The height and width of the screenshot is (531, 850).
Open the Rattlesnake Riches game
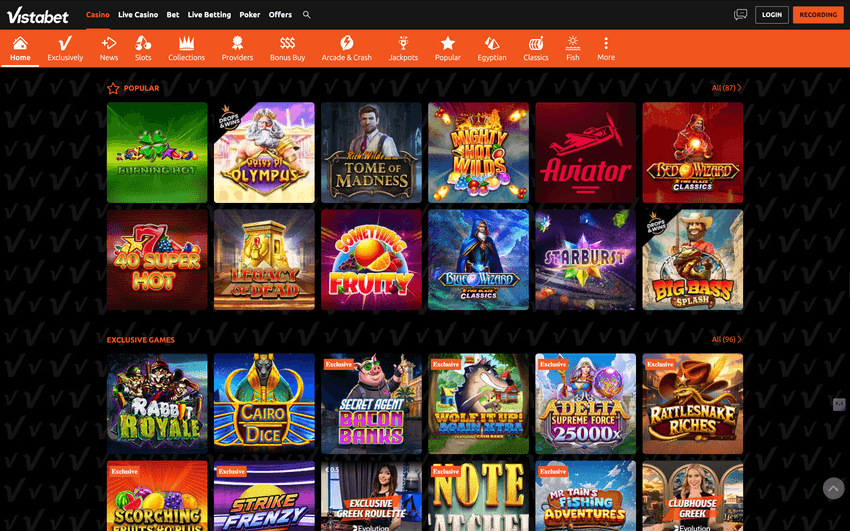click(693, 404)
